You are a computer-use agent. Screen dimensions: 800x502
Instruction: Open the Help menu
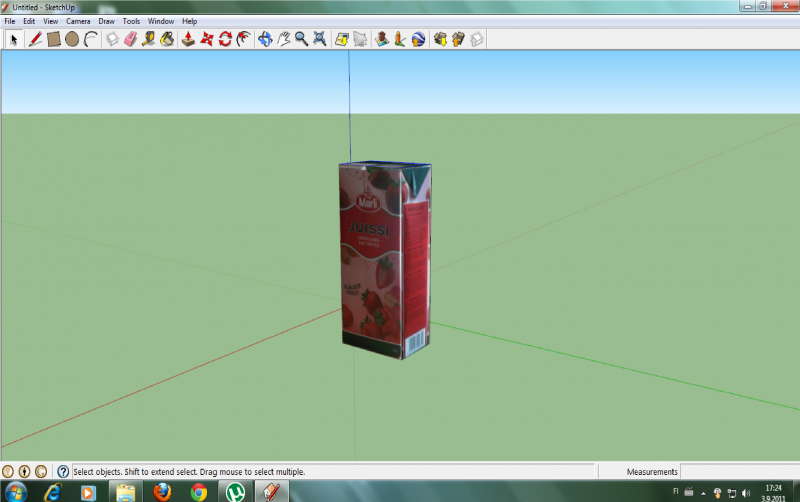click(x=189, y=21)
